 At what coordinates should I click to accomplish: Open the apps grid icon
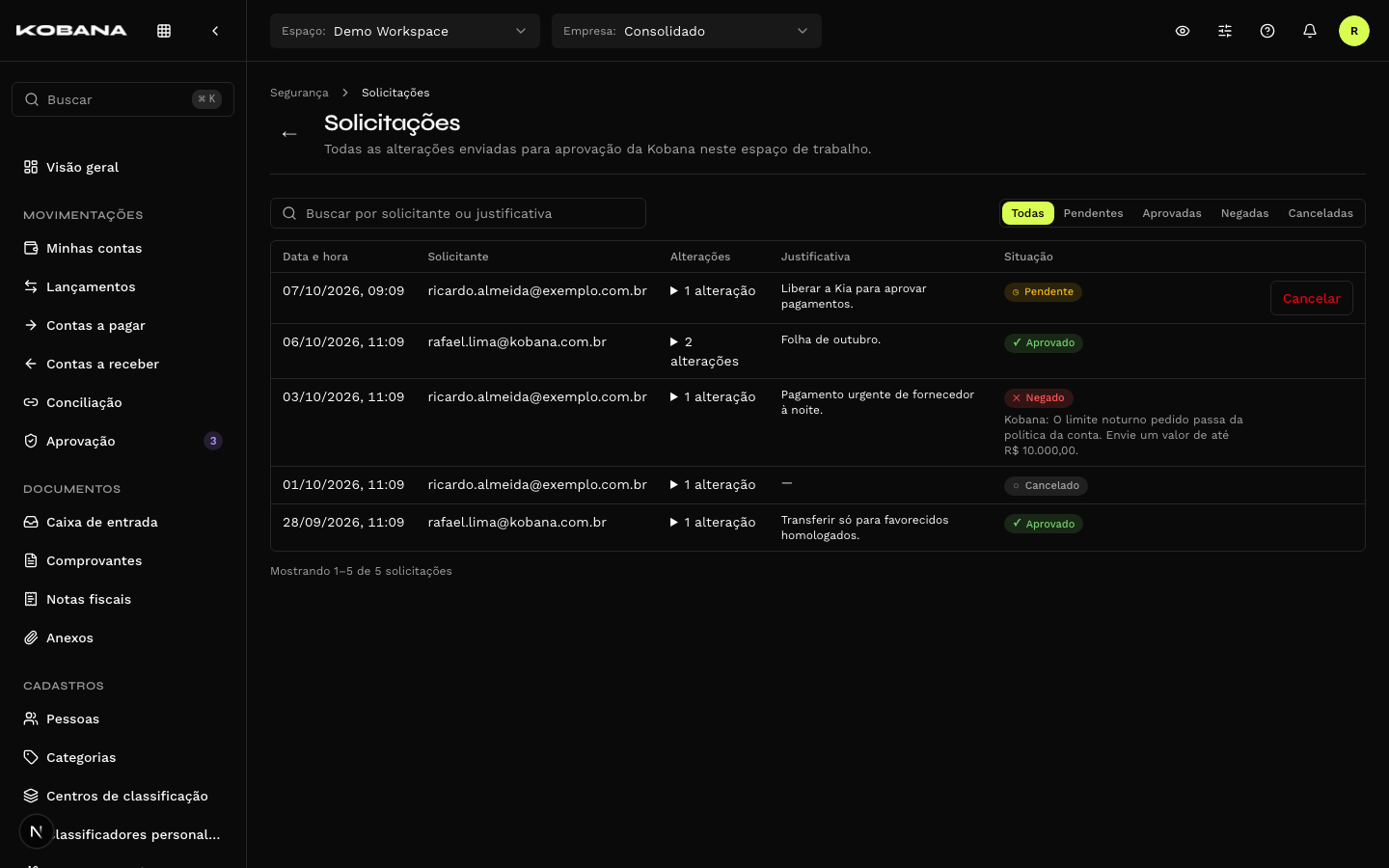(164, 31)
